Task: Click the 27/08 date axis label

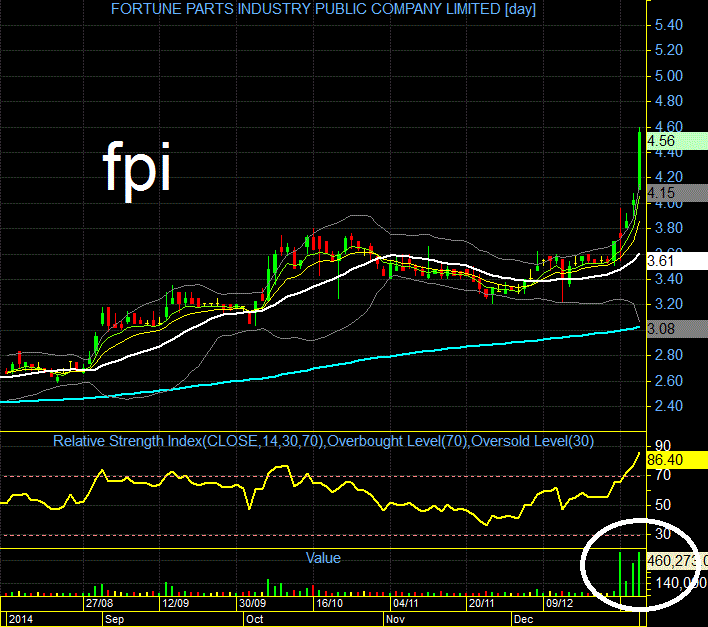Action: (x=99, y=603)
